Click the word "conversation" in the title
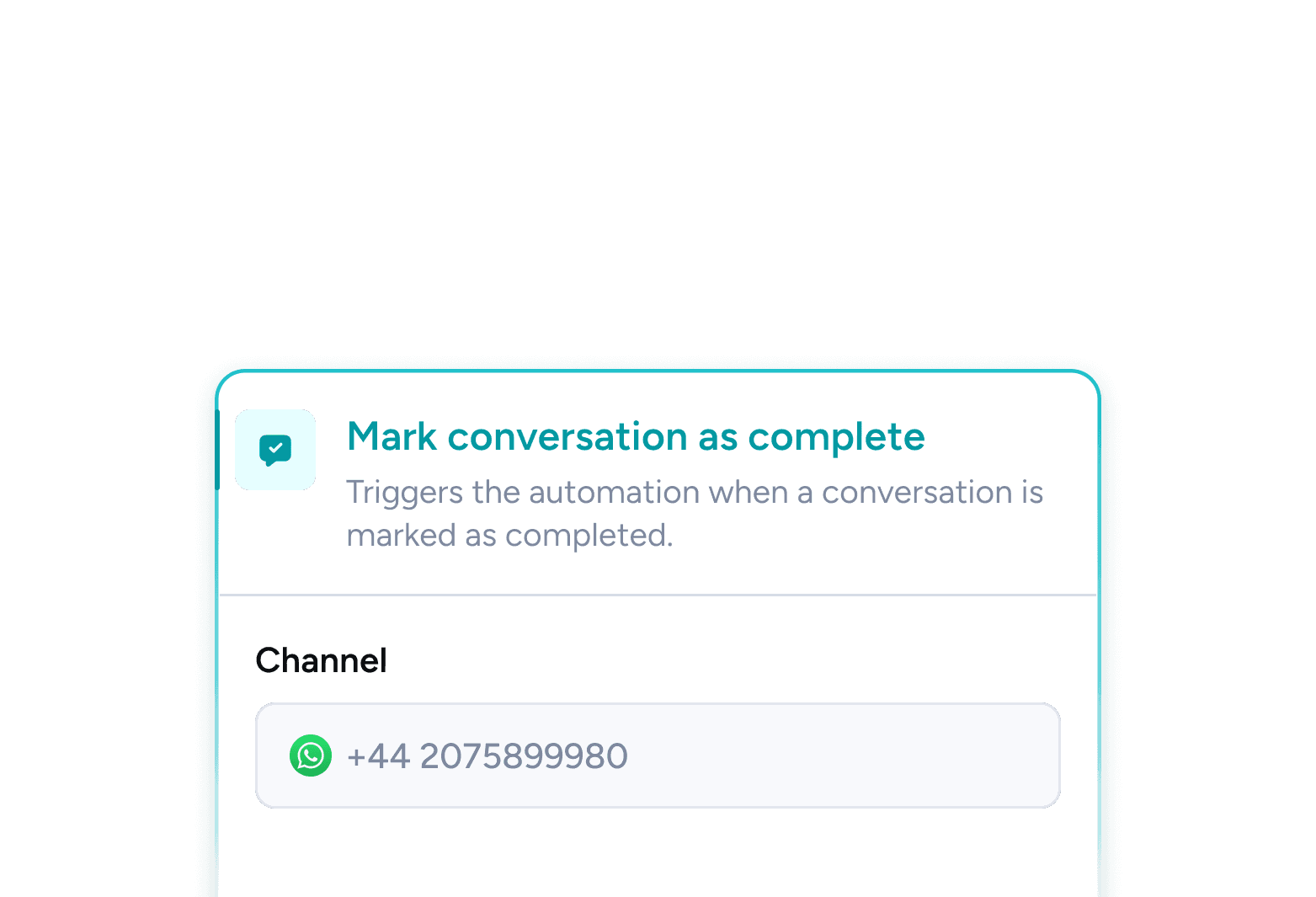The image size is (1316, 897). (x=567, y=437)
